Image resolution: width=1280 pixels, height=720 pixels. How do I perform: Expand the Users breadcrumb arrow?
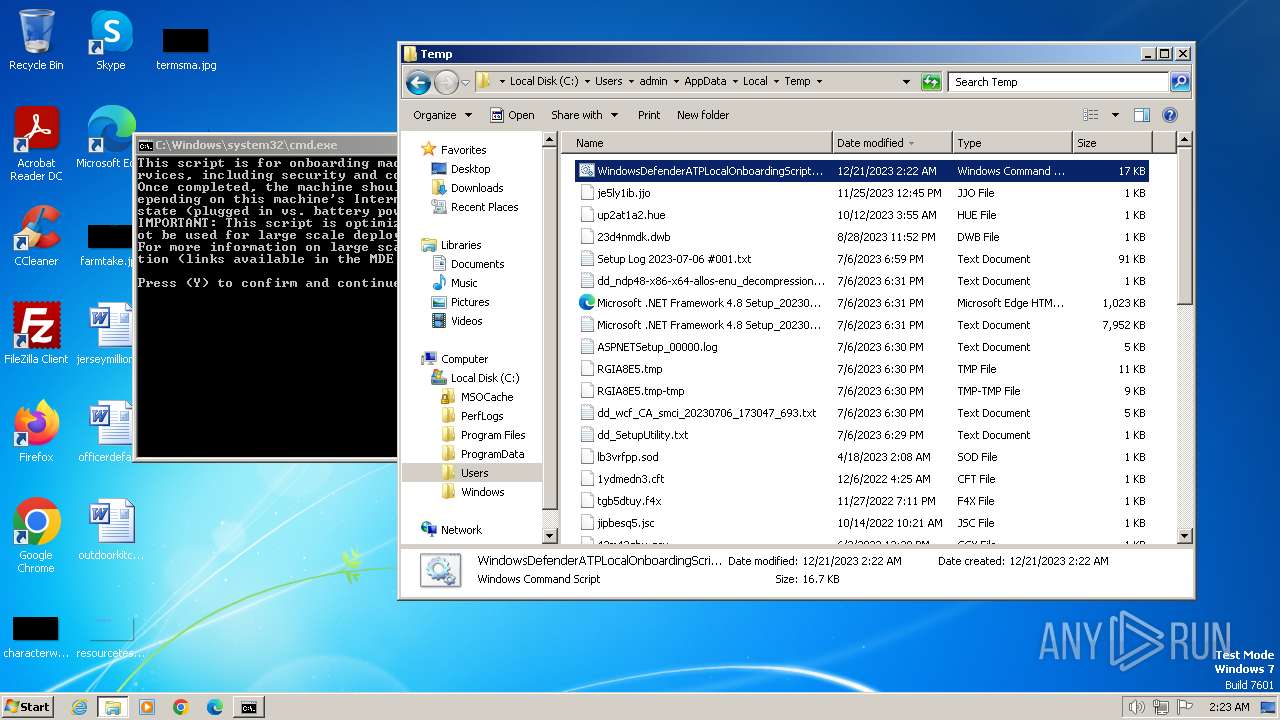[x=632, y=82]
